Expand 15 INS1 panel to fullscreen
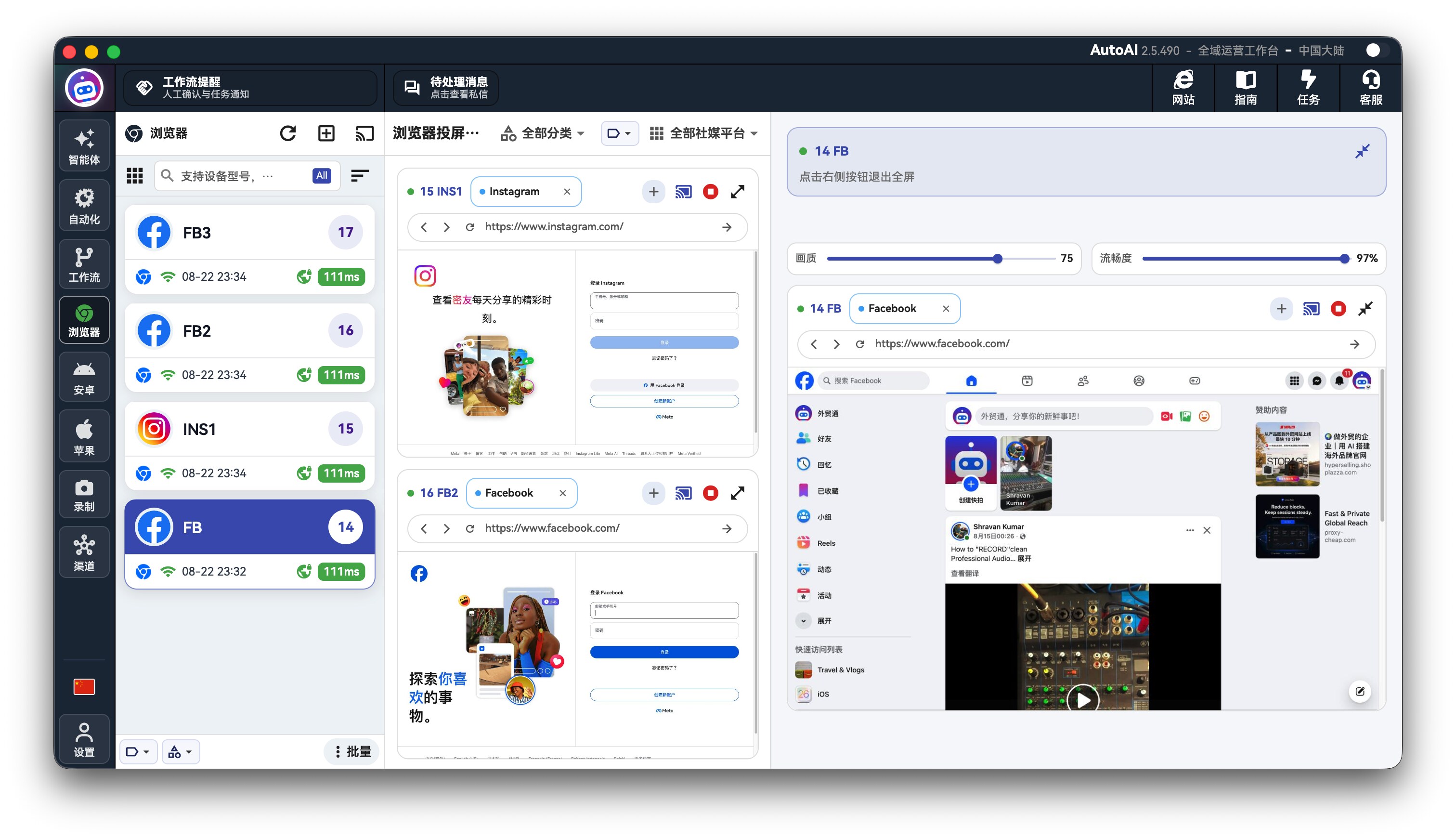This screenshot has width=1456, height=840. coord(738,192)
